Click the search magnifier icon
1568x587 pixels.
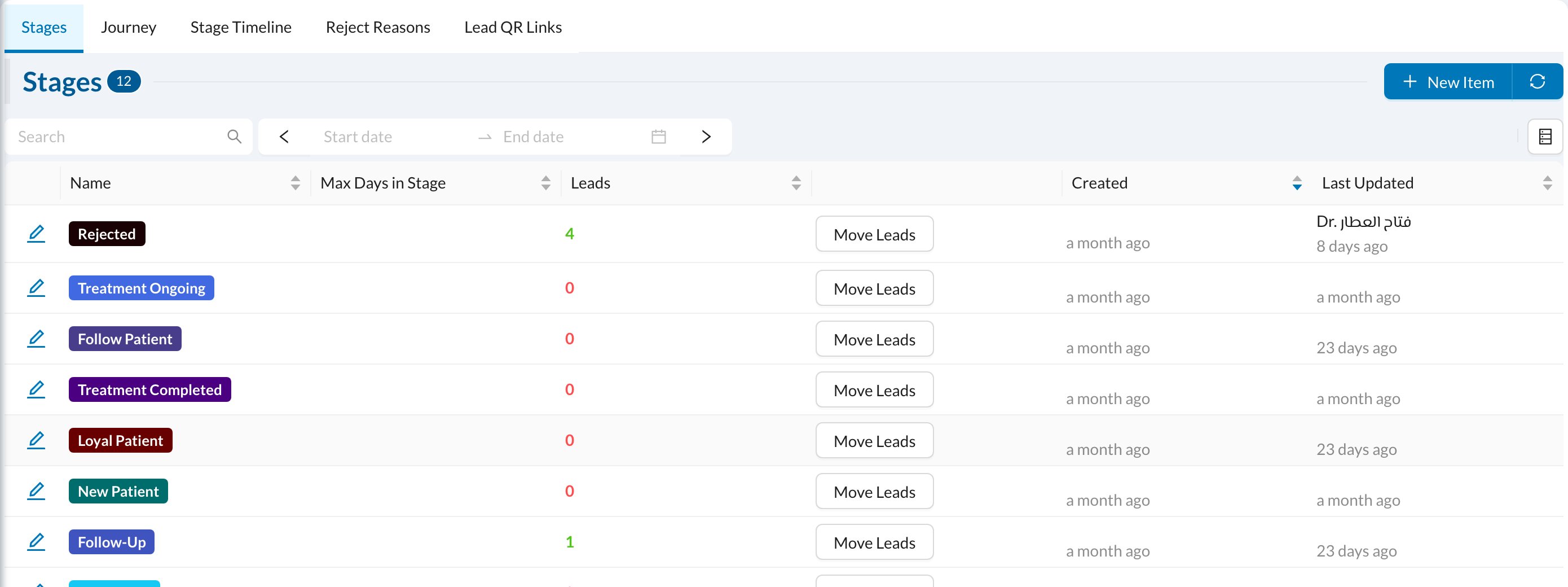pyautogui.click(x=234, y=137)
